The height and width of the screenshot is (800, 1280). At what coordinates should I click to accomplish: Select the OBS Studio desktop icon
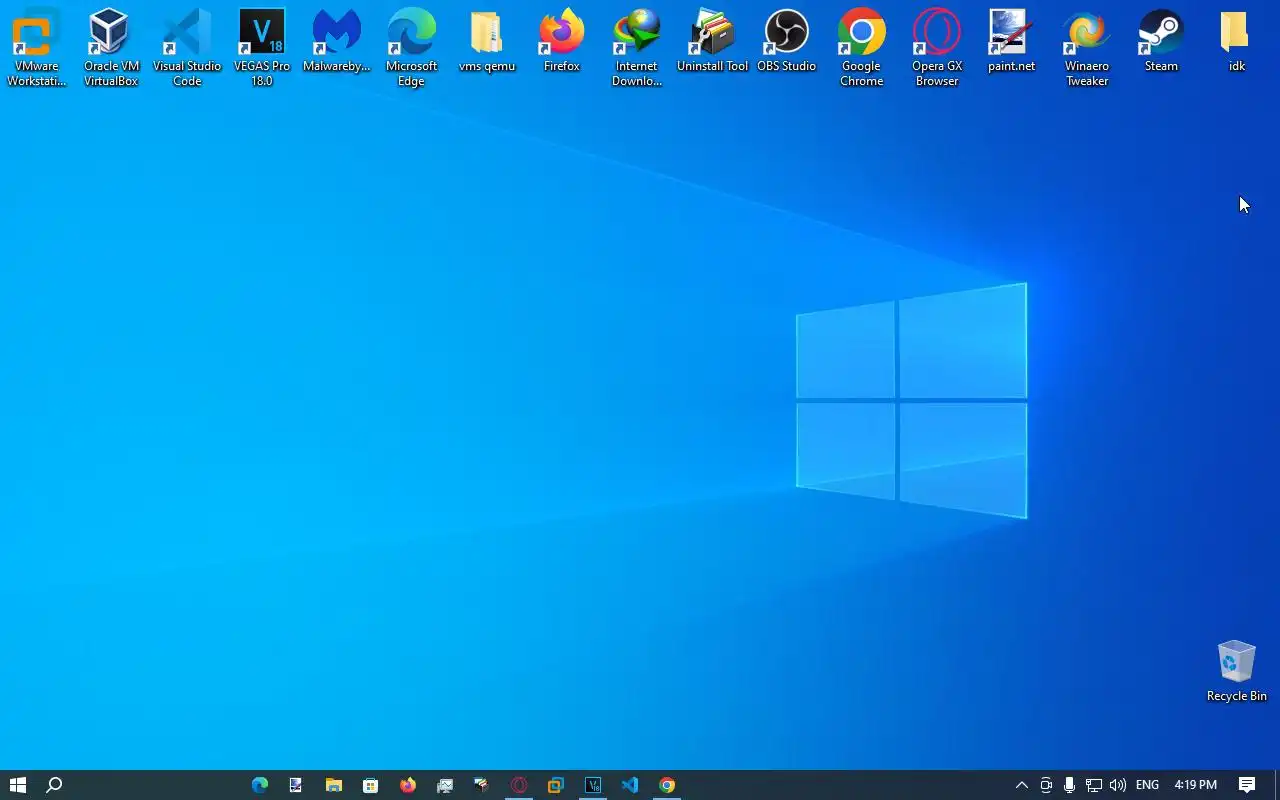pyautogui.click(x=787, y=41)
